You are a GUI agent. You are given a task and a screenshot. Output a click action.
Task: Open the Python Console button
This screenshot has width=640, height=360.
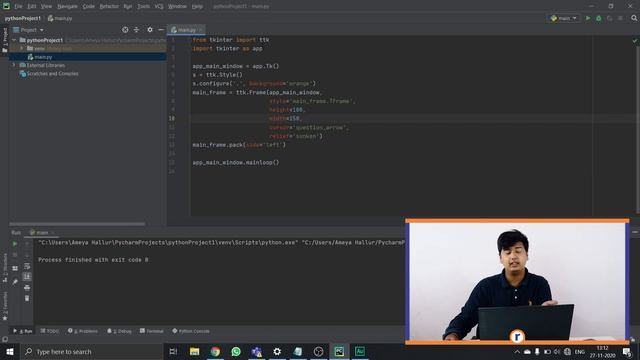tap(191, 331)
